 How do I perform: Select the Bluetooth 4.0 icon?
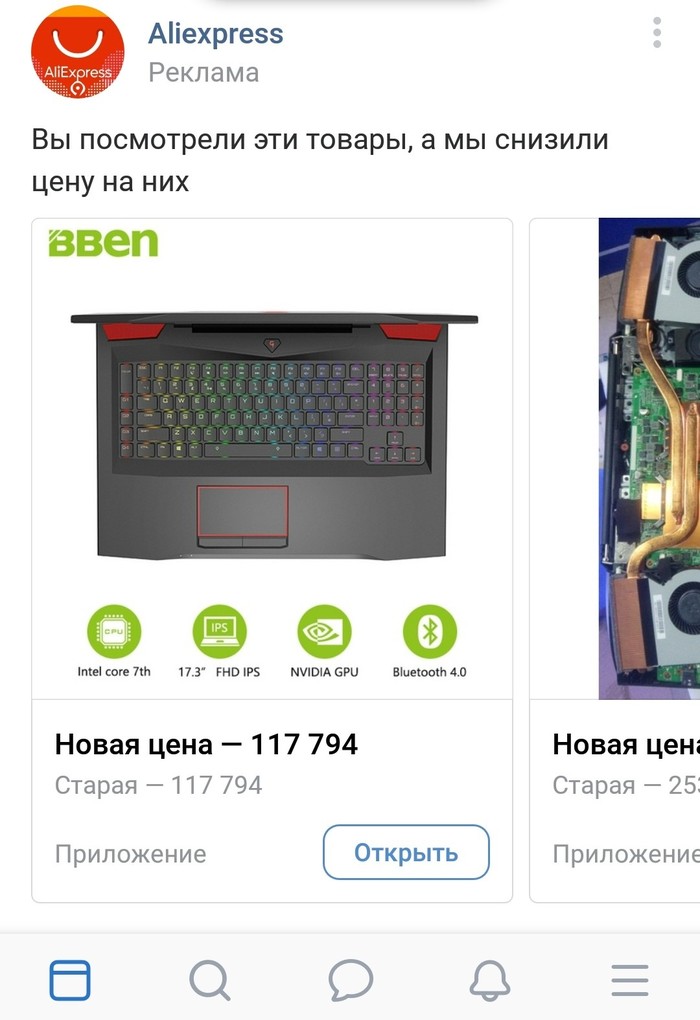(x=429, y=631)
